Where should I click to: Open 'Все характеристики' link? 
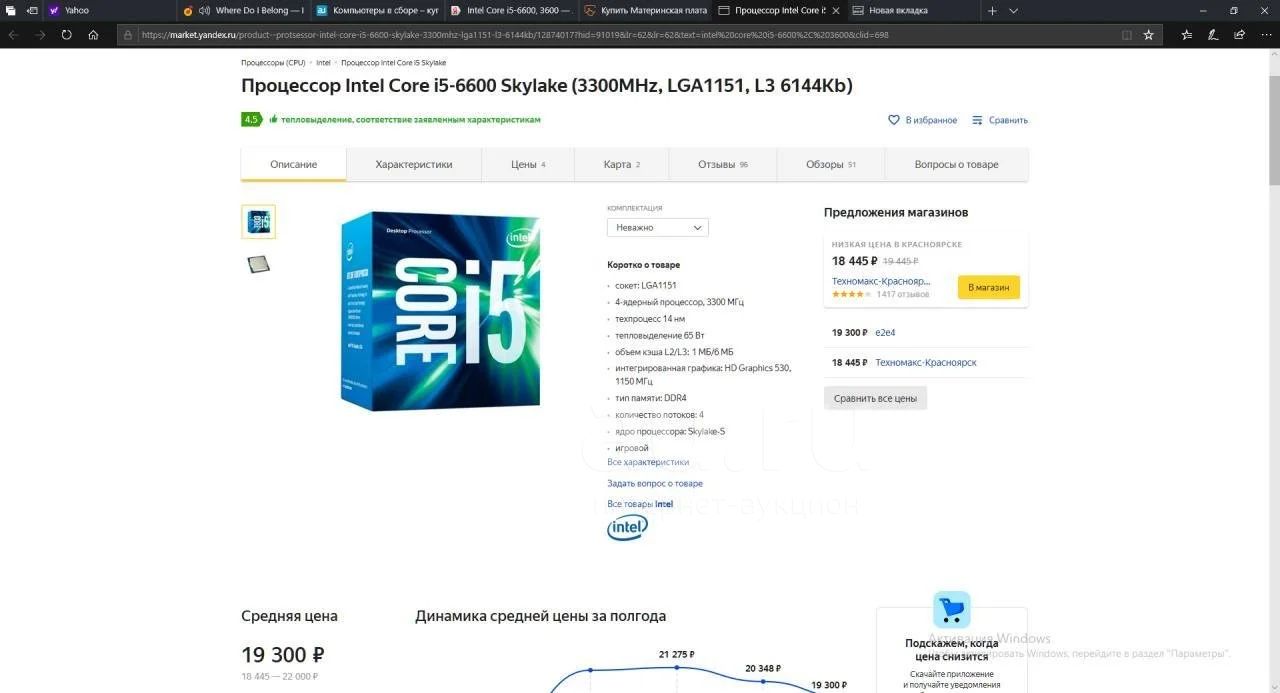[648, 462]
